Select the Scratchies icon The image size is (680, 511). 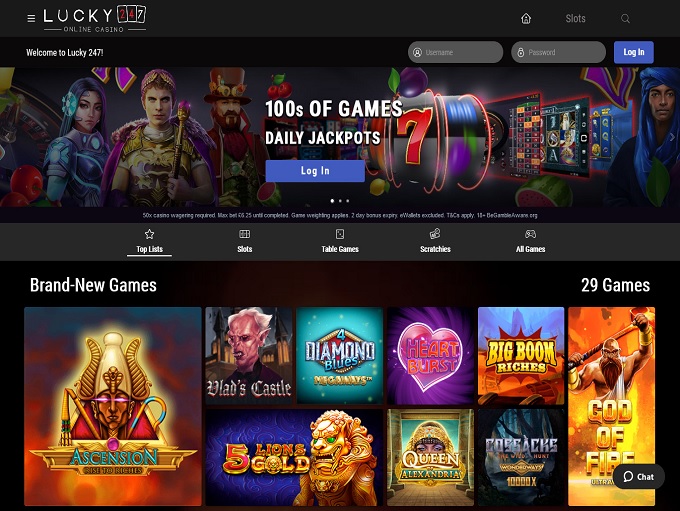coord(435,234)
